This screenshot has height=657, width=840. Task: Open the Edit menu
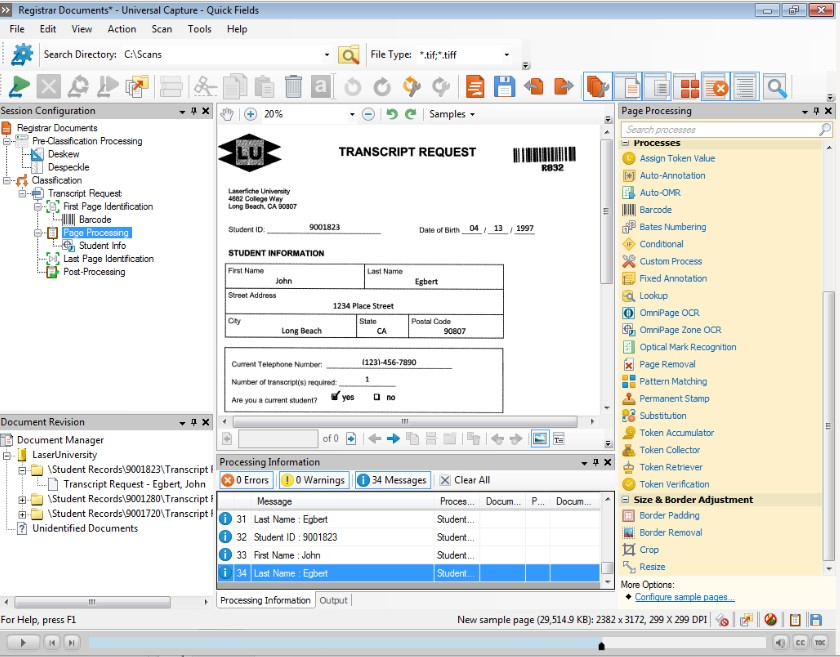(48, 29)
